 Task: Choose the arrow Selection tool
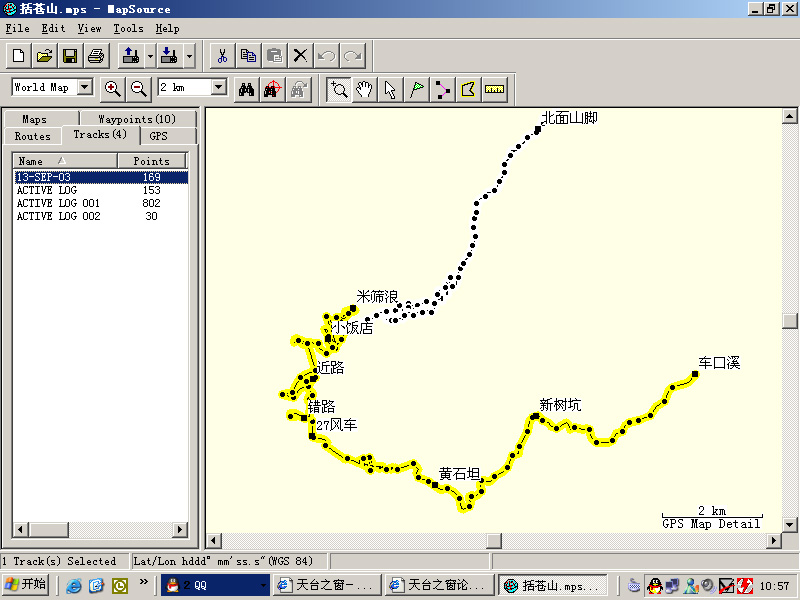(x=391, y=89)
